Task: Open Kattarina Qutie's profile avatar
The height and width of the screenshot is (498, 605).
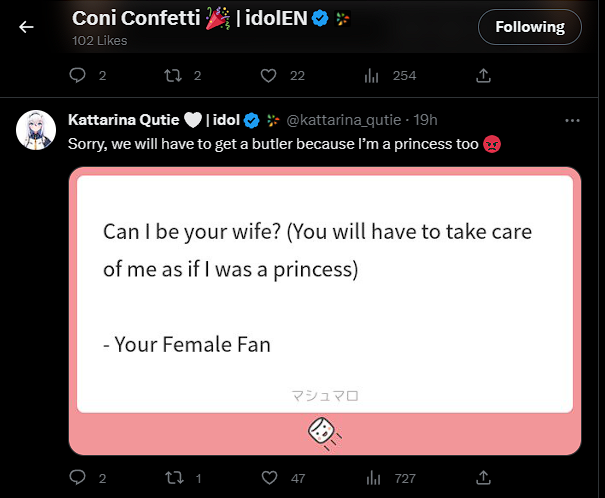Action: [x=36, y=130]
